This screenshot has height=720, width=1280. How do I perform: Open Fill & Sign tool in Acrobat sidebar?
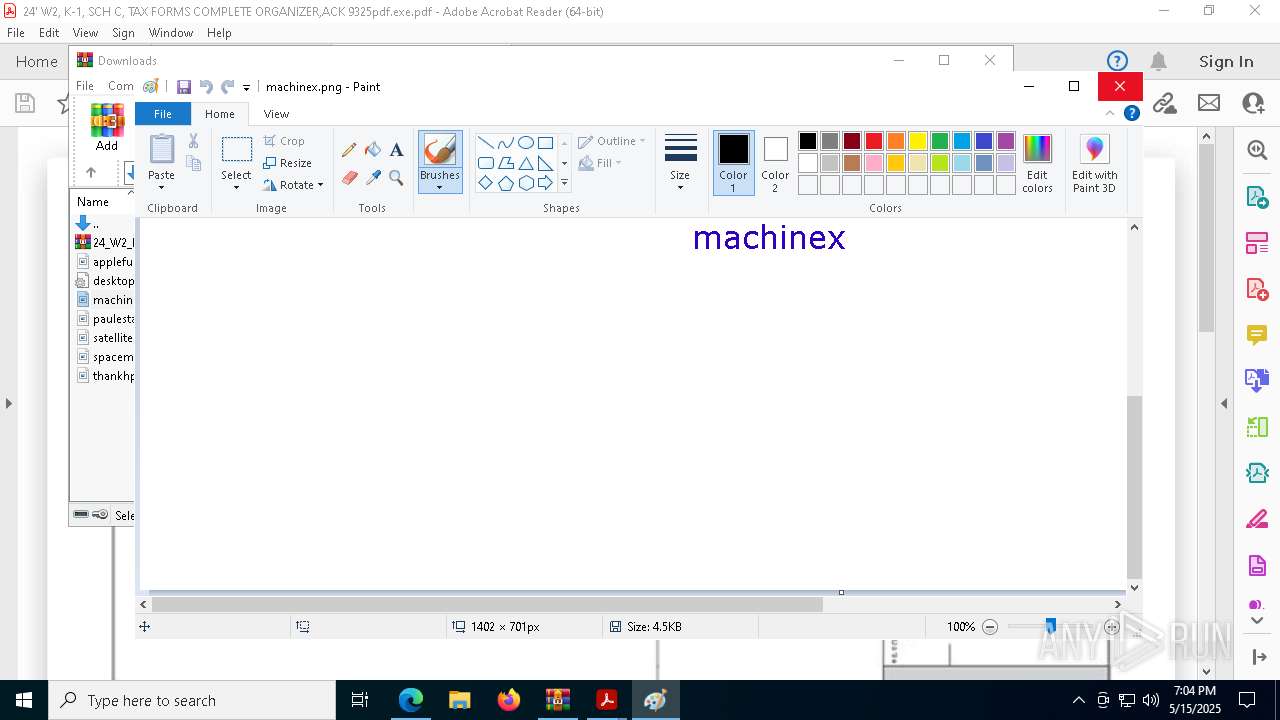tap(1257, 520)
